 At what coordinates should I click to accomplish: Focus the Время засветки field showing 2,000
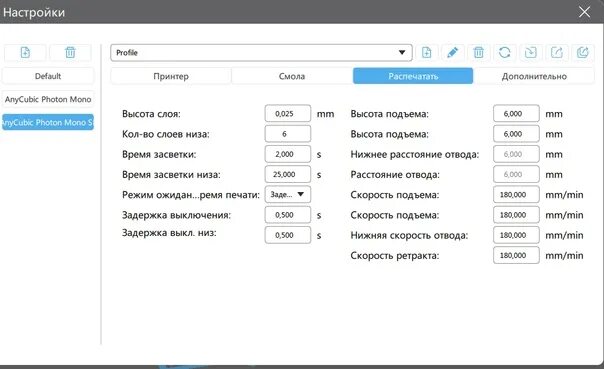pyautogui.click(x=288, y=154)
